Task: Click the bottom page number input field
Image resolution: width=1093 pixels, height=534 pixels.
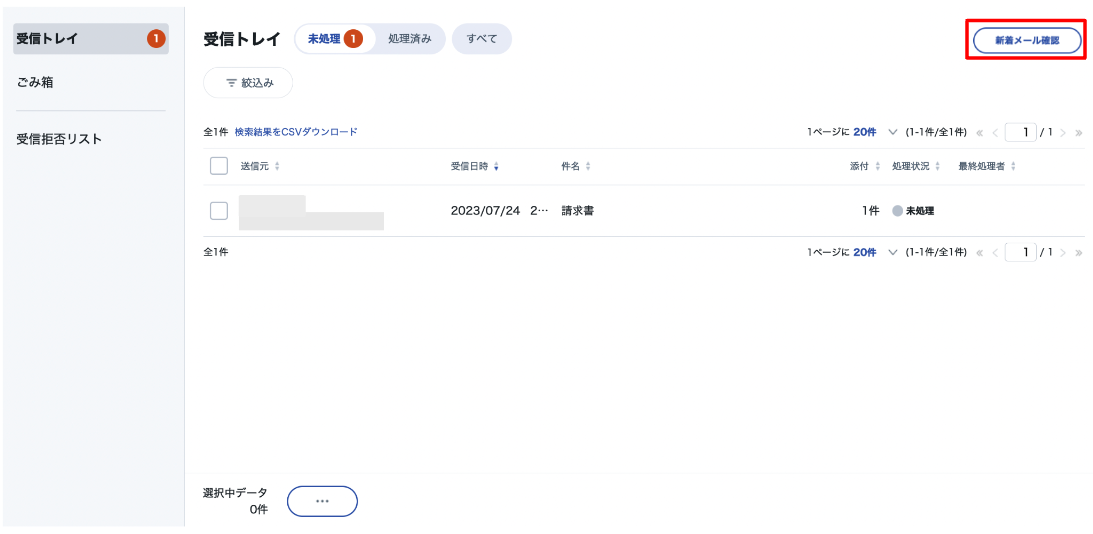Action: click(1021, 252)
